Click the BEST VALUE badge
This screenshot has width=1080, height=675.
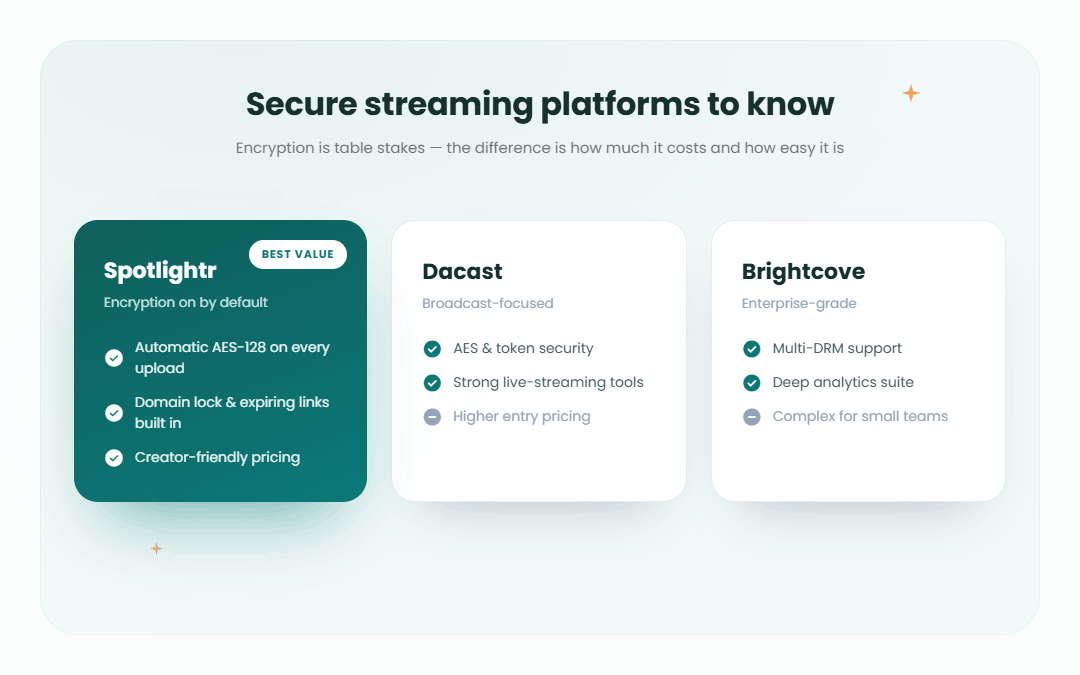point(298,254)
